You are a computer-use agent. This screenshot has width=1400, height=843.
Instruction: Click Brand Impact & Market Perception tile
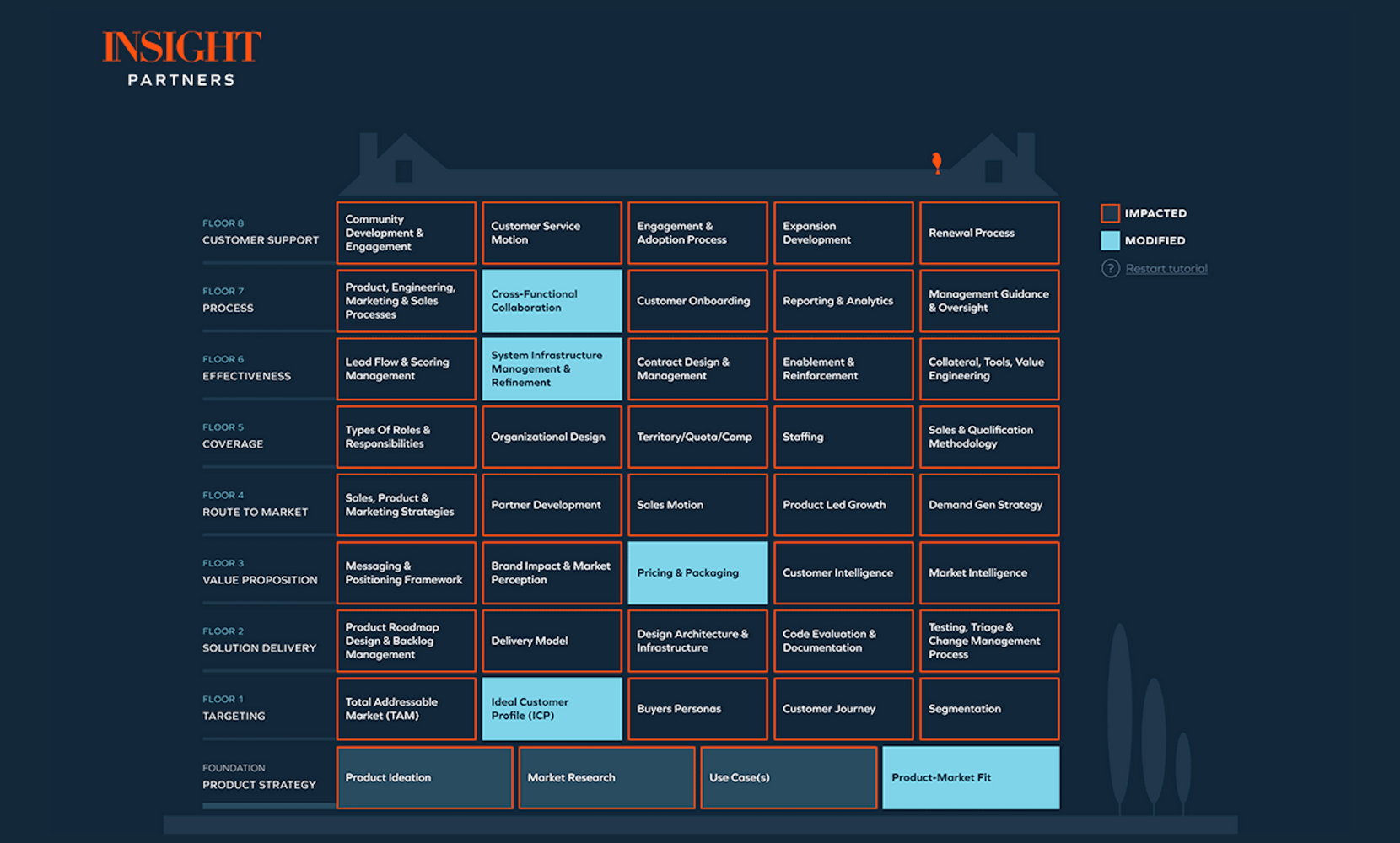click(552, 573)
